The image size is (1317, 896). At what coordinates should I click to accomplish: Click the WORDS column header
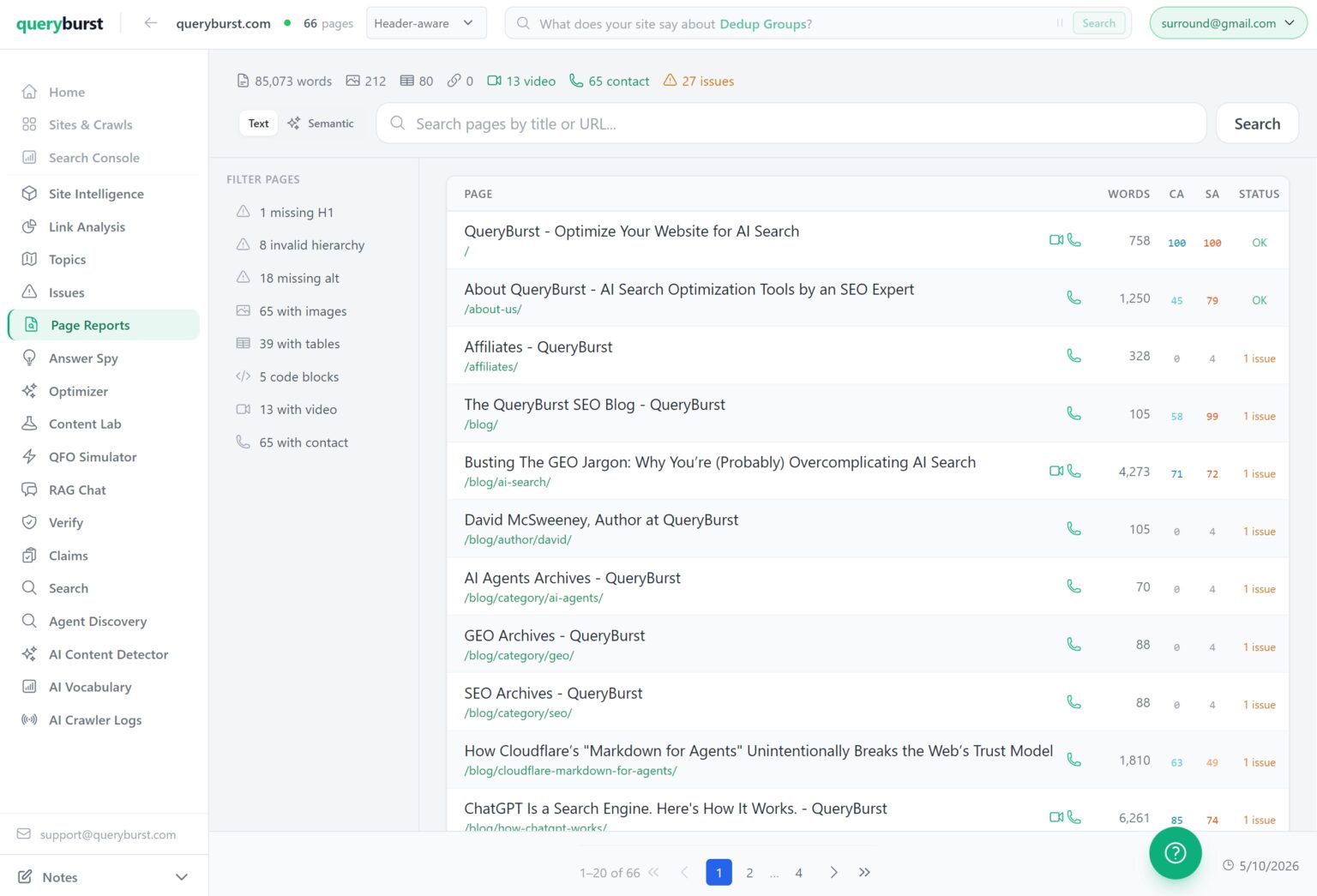click(1128, 194)
